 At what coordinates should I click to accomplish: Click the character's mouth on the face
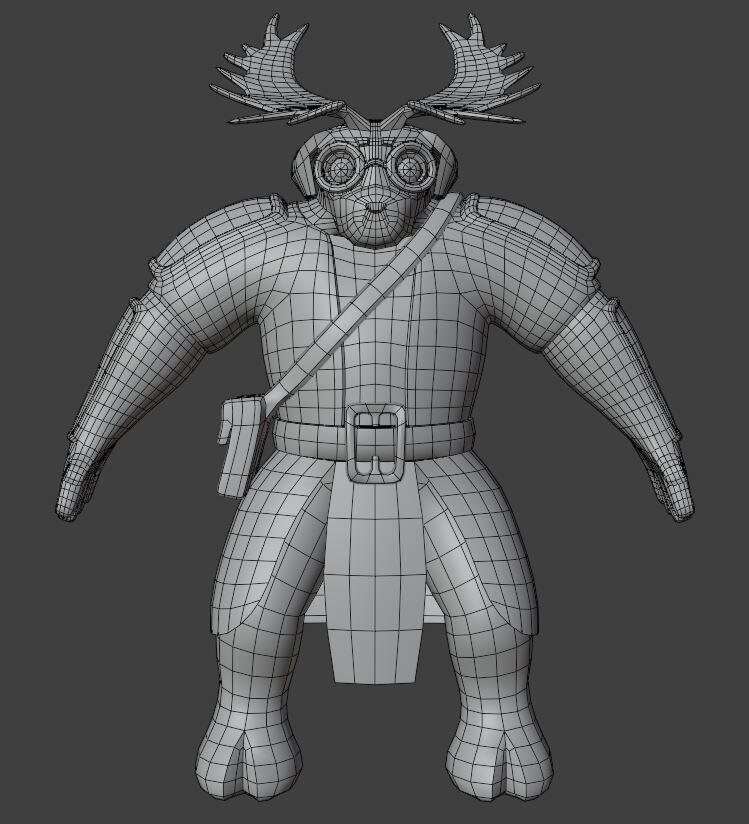374,207
